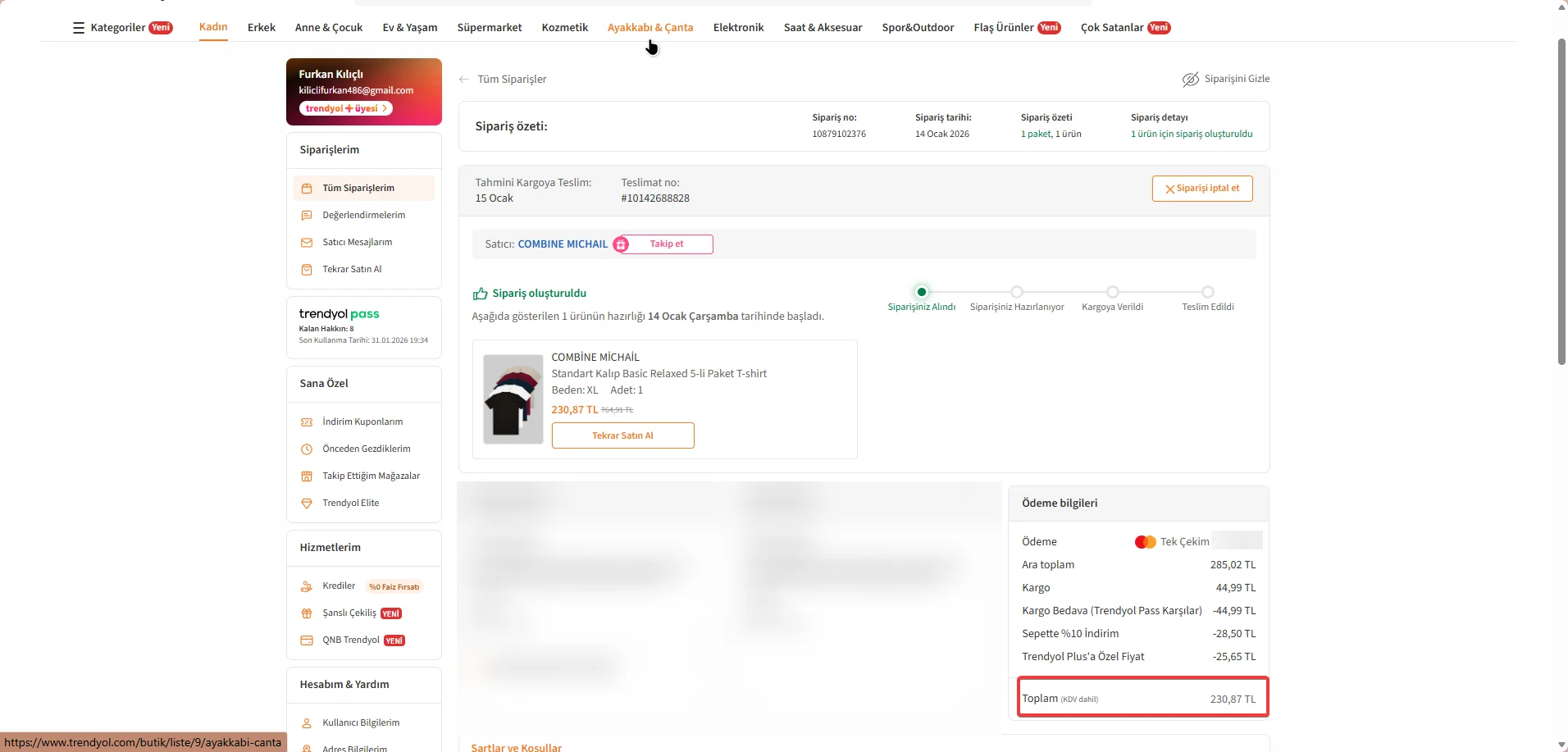Screen dimensions: 1568x752
Task: Open the Anne & Çocuk category
Action: point(329,28)
